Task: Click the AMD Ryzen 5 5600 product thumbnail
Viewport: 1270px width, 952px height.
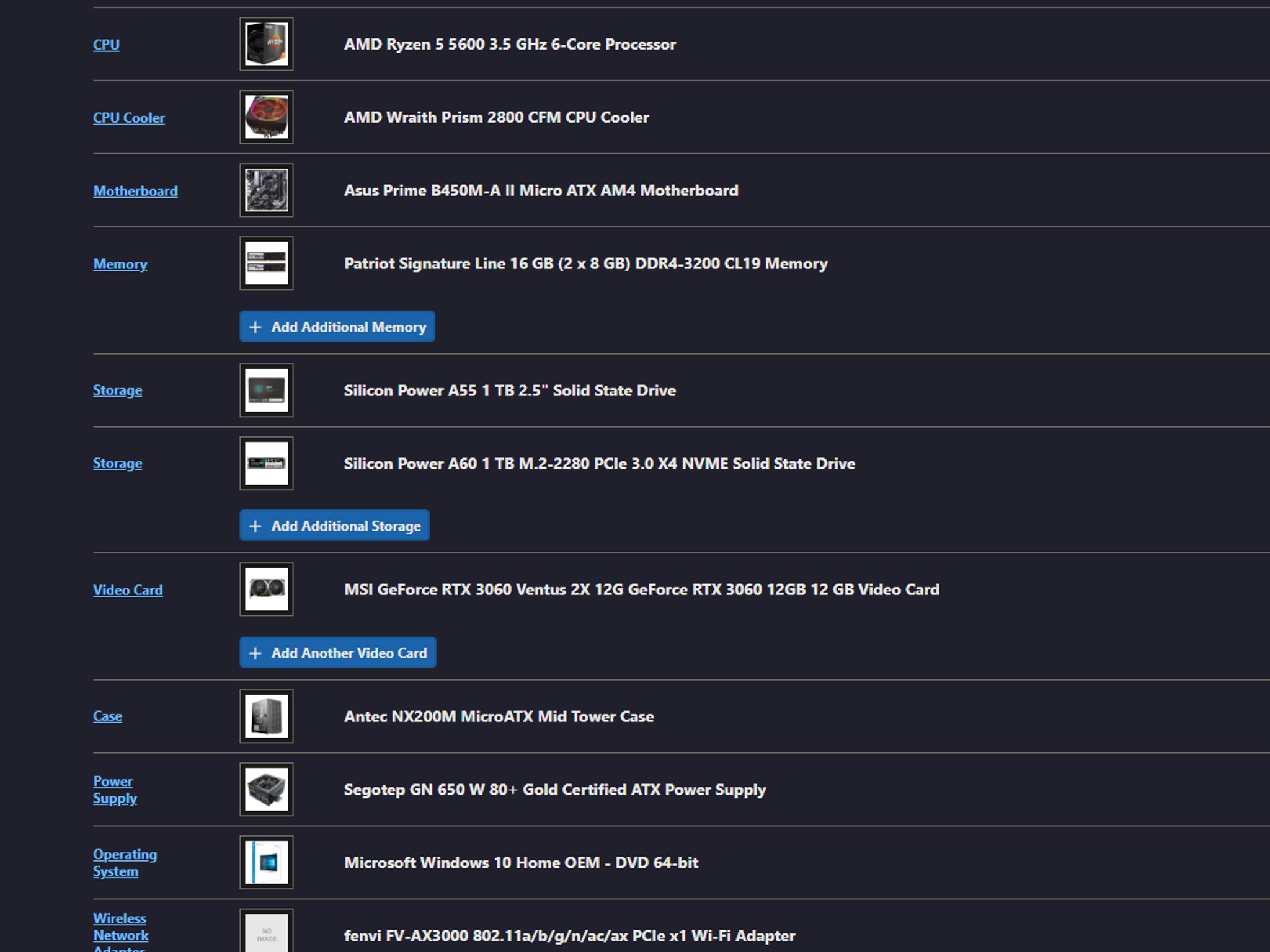Action: point(267,44)
